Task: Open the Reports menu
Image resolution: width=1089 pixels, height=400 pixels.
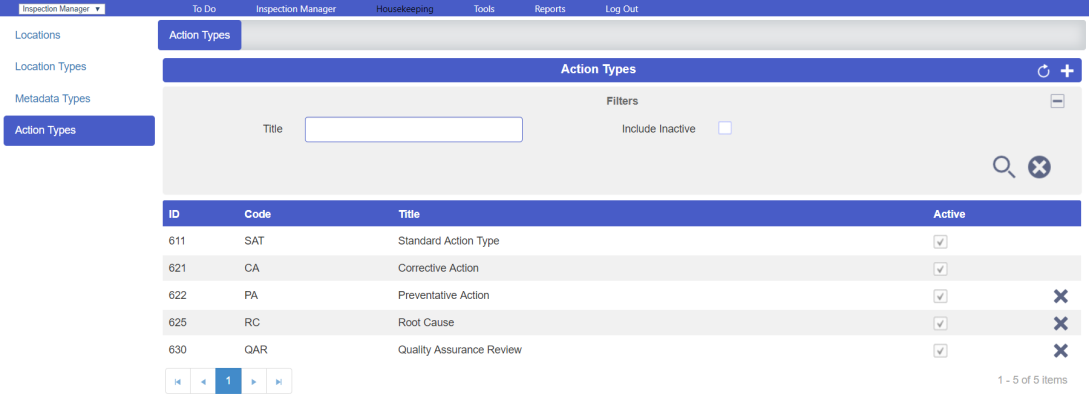Action: (550, 9)
